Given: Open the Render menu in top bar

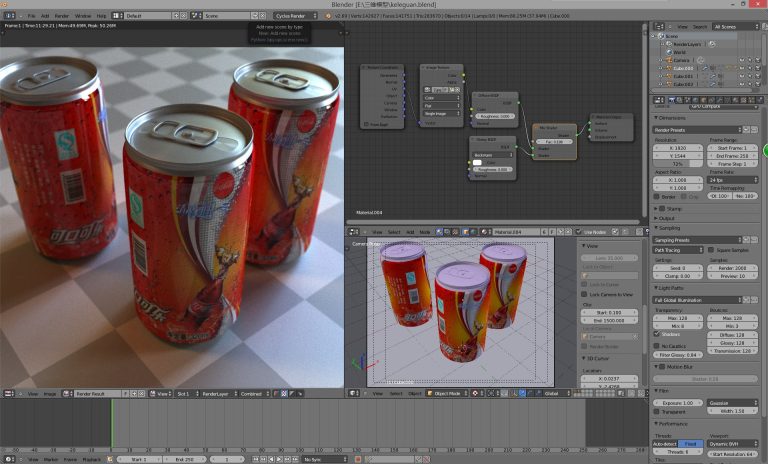Looking at the screenshot, I should point(62,16).
